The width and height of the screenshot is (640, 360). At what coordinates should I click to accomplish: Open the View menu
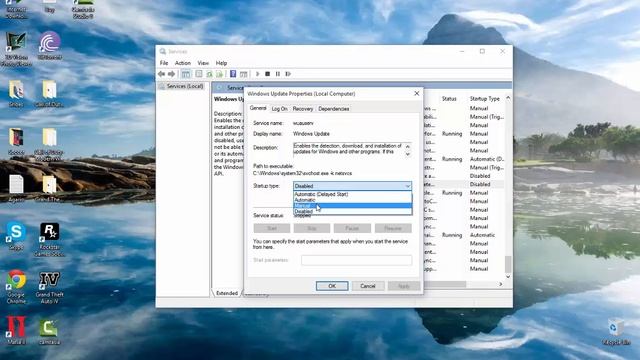203,63
